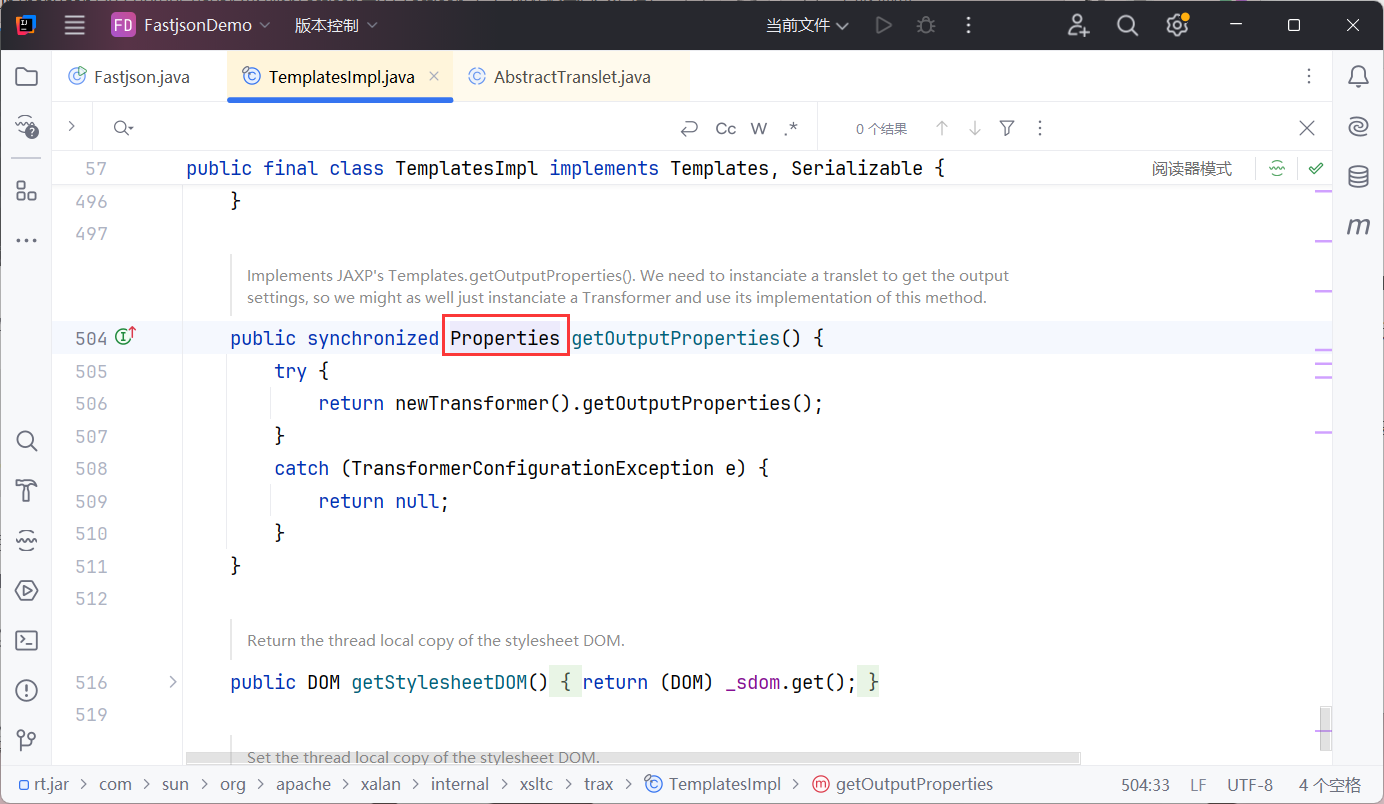This screenshot has height=804, width=1384.
Task: Open the Notifications bell icon
Action: [1358, 77]
